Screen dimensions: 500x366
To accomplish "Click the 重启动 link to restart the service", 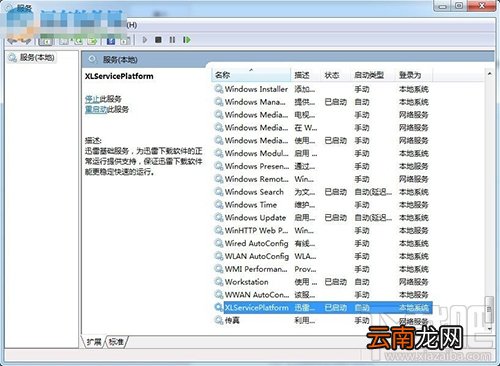I will point(96,109).
